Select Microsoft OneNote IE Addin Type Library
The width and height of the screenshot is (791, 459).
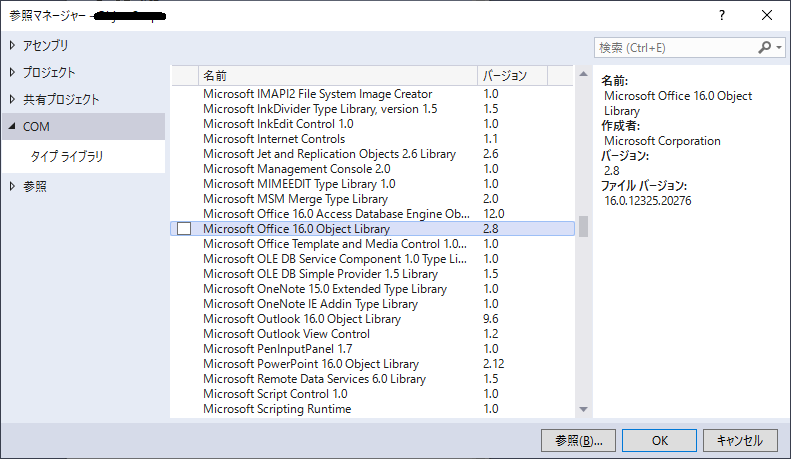click(372, 304)
